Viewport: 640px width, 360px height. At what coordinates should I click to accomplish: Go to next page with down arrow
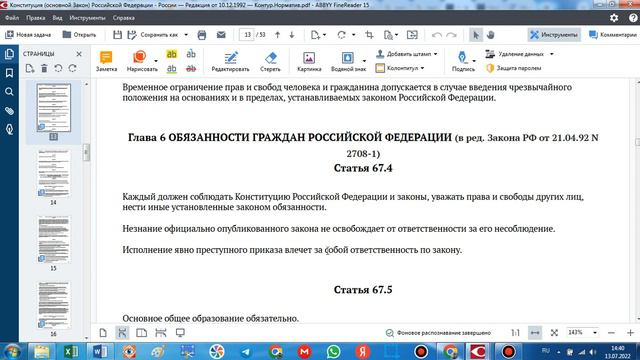[292, 35]
